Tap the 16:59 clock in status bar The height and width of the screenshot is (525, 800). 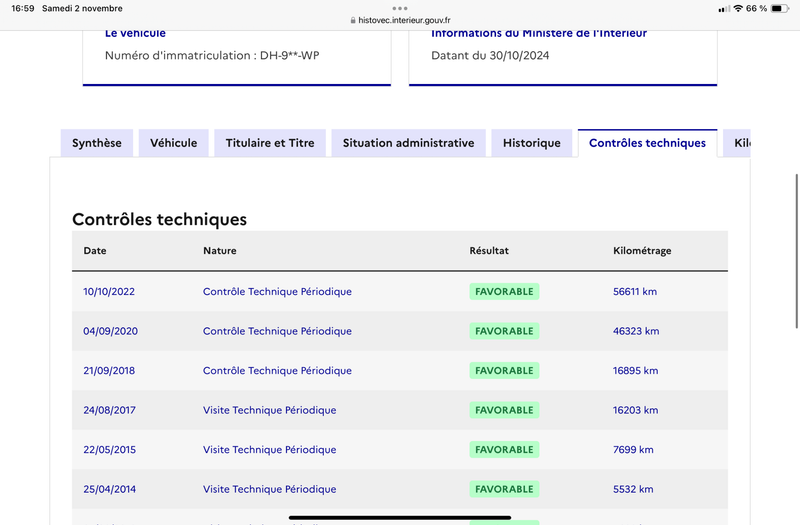[x=23, y=8]
